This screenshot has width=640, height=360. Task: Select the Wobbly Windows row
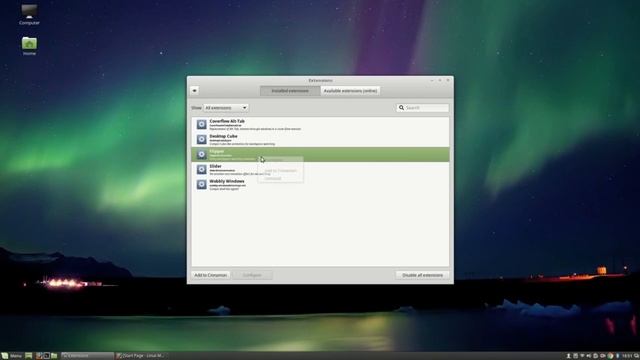pos(320,184)
